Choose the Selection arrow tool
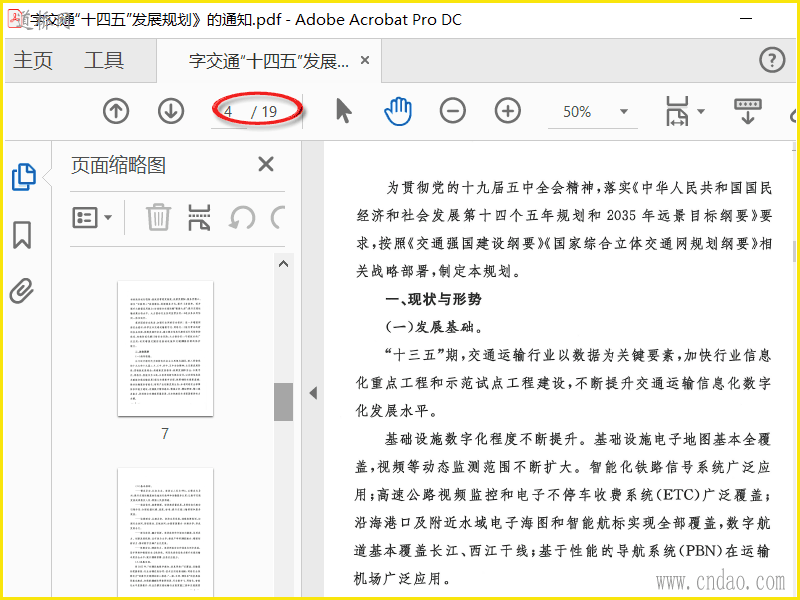The height and width of the screenshot is (600, 800). pos(344,111)
